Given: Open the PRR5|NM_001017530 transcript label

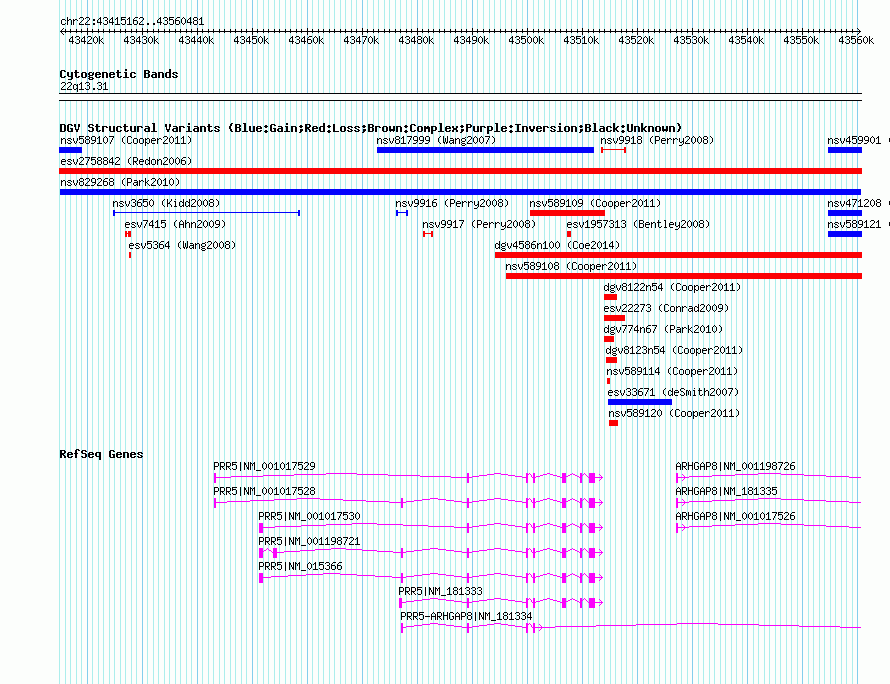Looking at the screenshot, I should pyautogui.click(x=309, y=516).
